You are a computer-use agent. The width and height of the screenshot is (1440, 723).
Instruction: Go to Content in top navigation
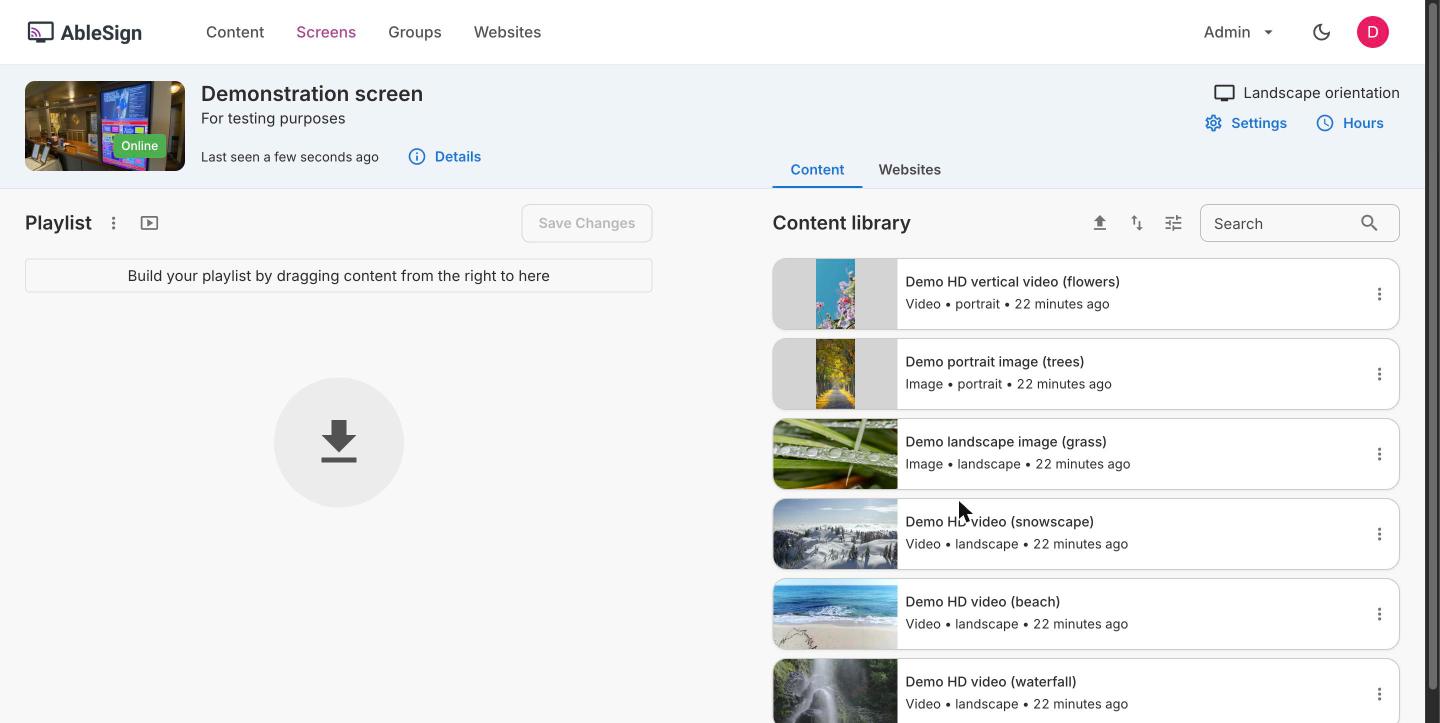(235, 32)
